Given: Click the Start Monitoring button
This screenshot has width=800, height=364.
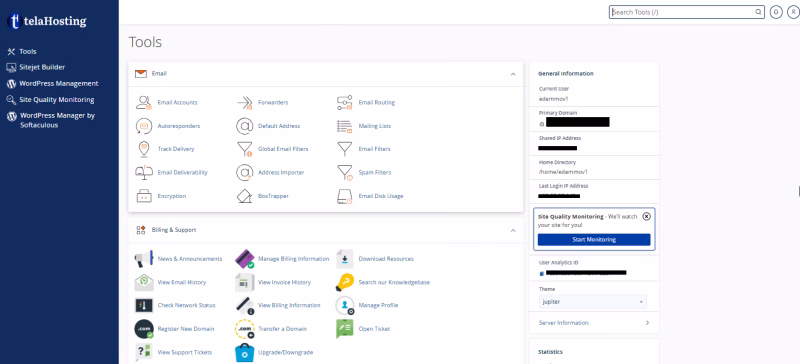Looking at the screenshot, I should [x=594, y=239].
